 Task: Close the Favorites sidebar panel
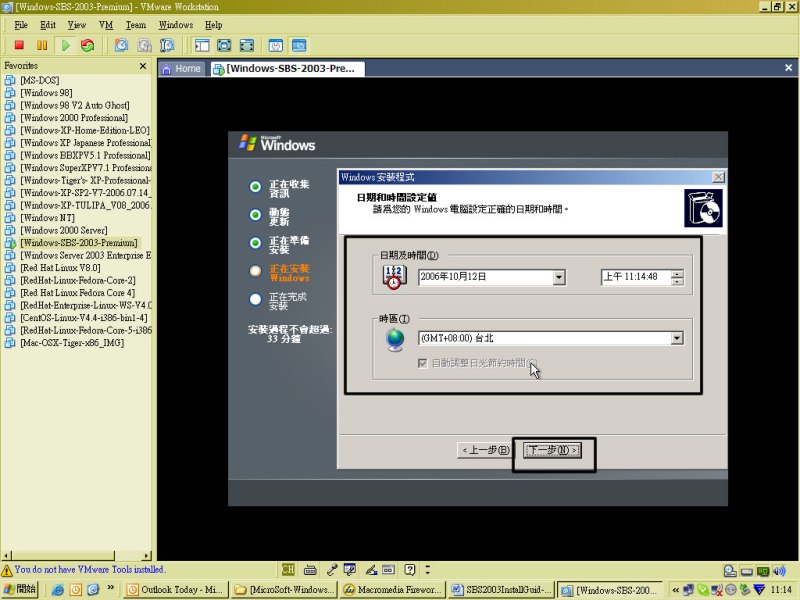click(143, 66)
